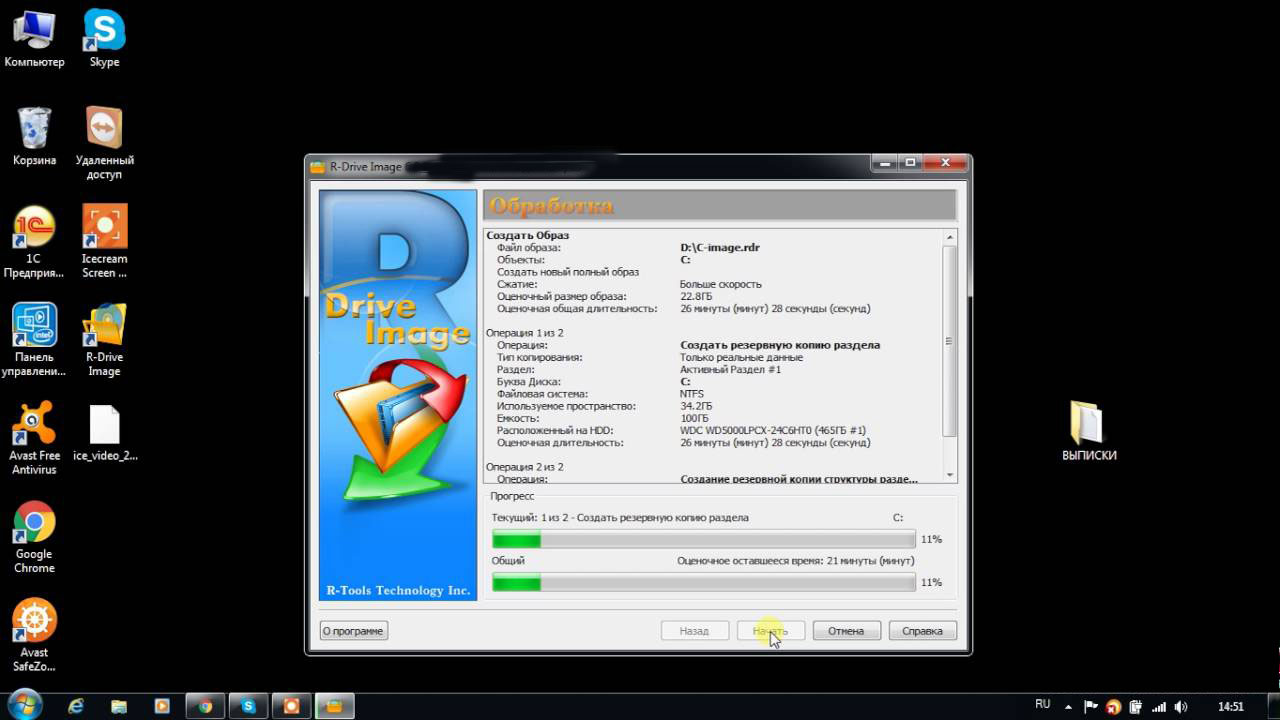Click the 14:51 taskbar clock

point(1231,707)
